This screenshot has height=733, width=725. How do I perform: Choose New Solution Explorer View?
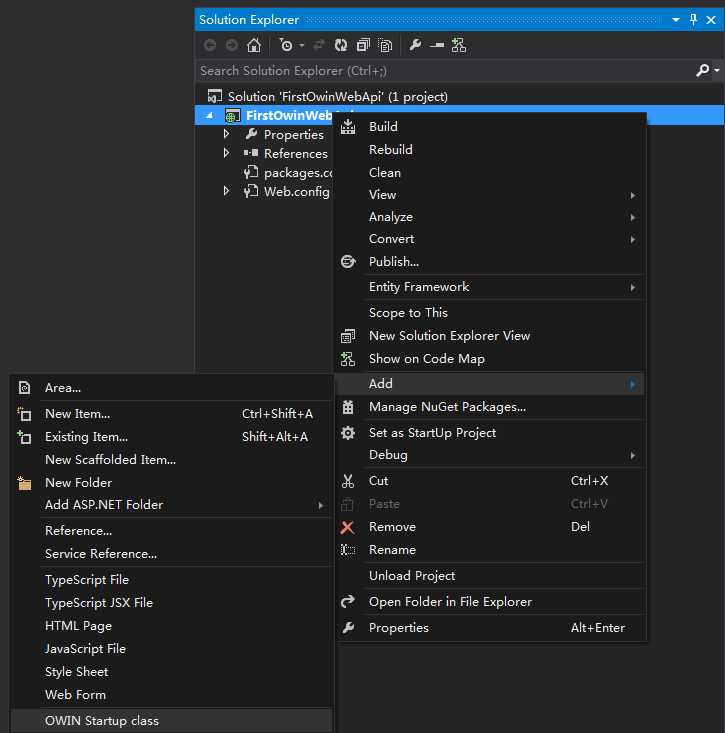tap(490, 336)
